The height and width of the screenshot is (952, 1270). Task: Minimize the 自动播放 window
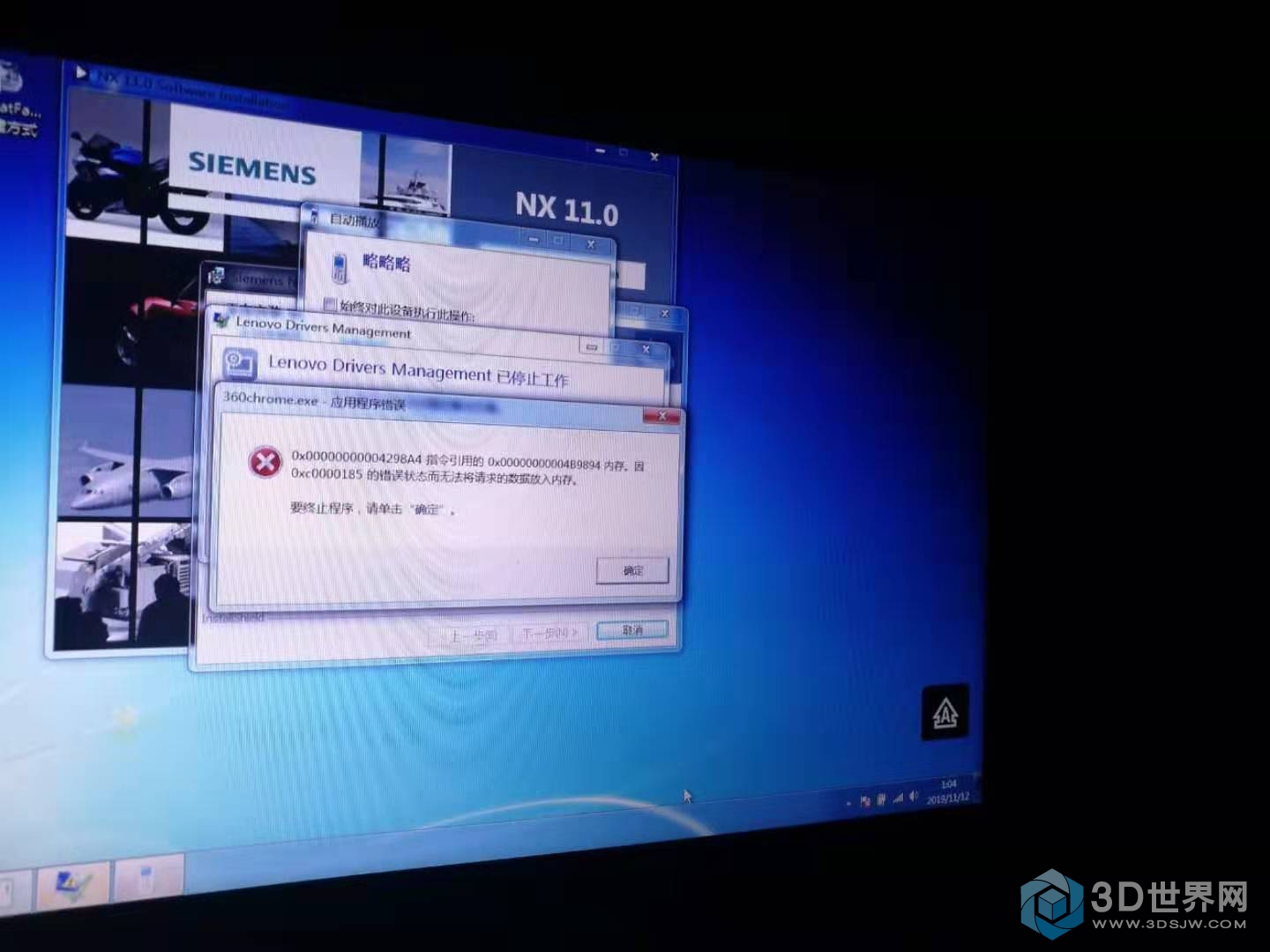pos(532,238)
